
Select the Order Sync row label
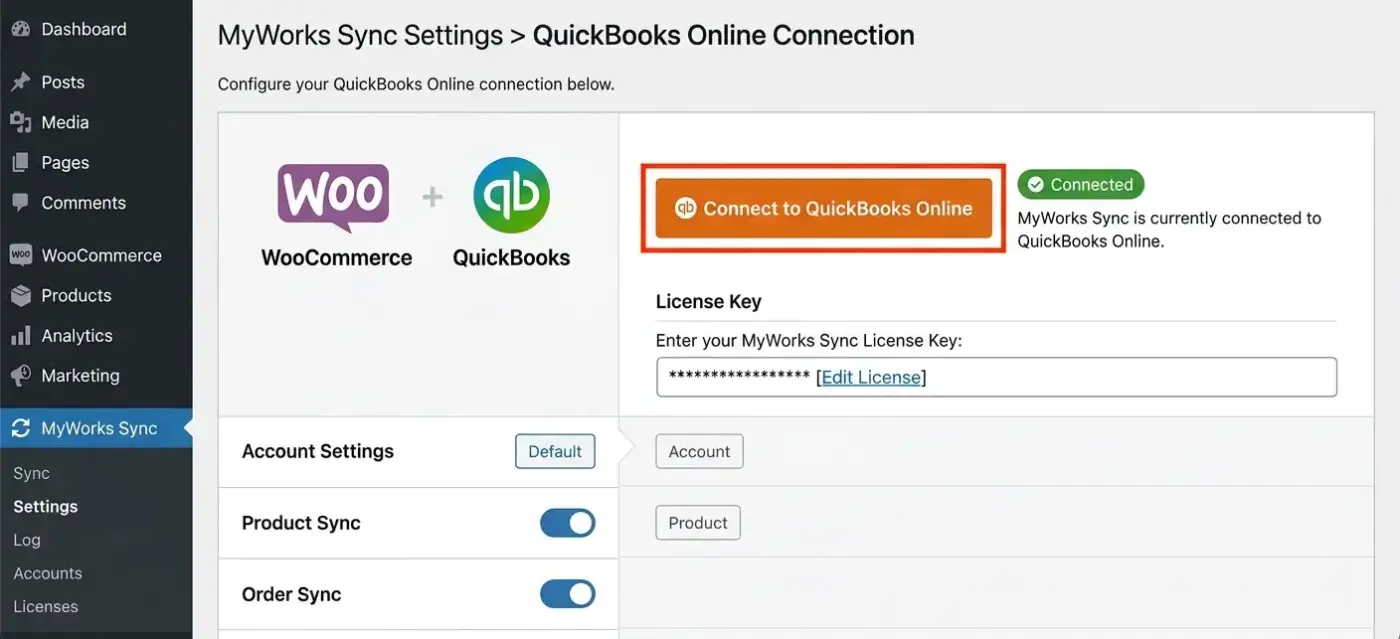pos(292,594)
